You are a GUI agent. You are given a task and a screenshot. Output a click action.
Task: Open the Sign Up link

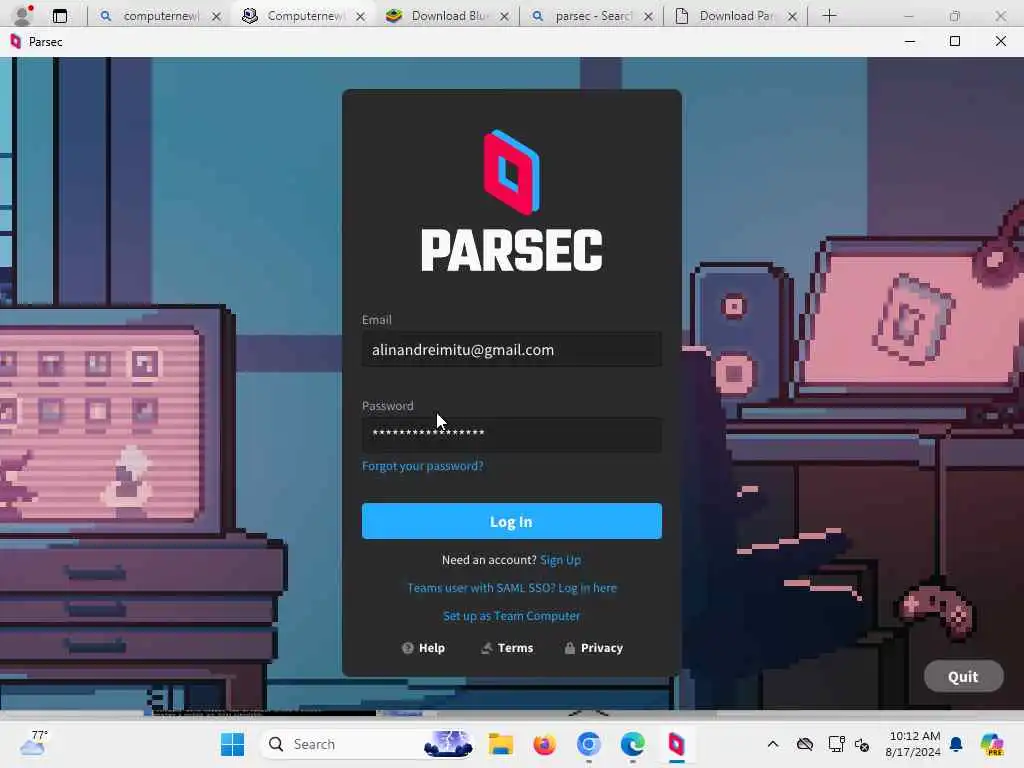(560, 560)
